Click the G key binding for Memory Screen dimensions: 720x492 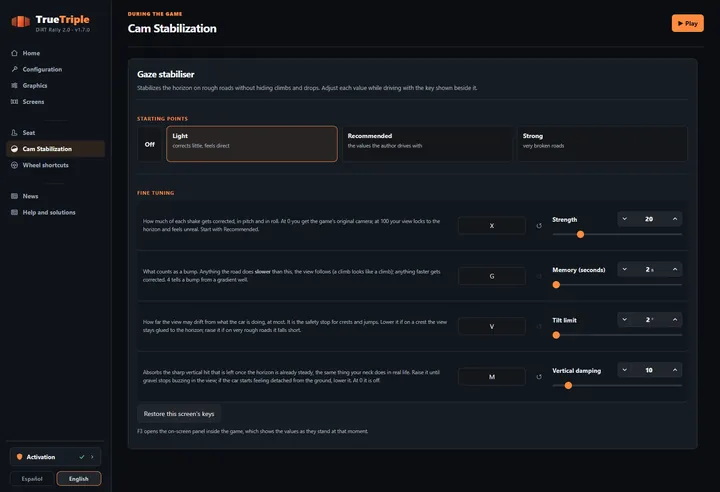(x=492, y=277)
